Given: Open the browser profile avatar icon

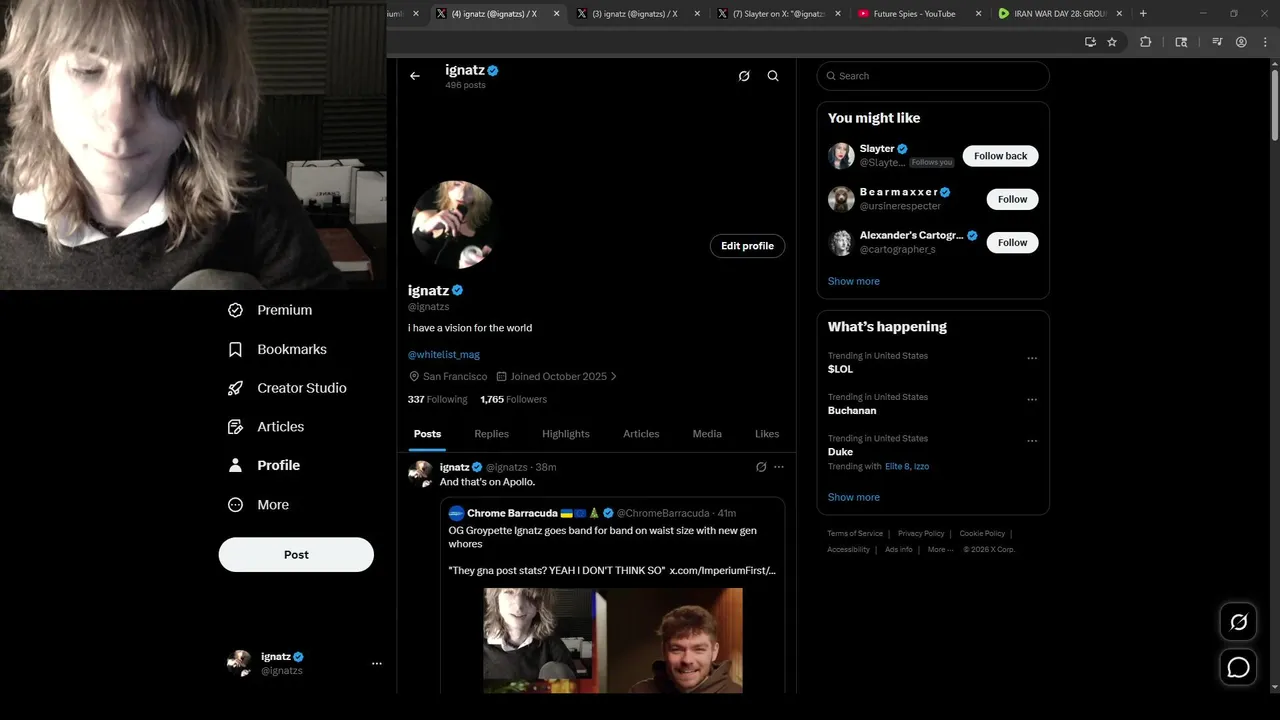Looking at the screenshot, I should [1241, 42].
